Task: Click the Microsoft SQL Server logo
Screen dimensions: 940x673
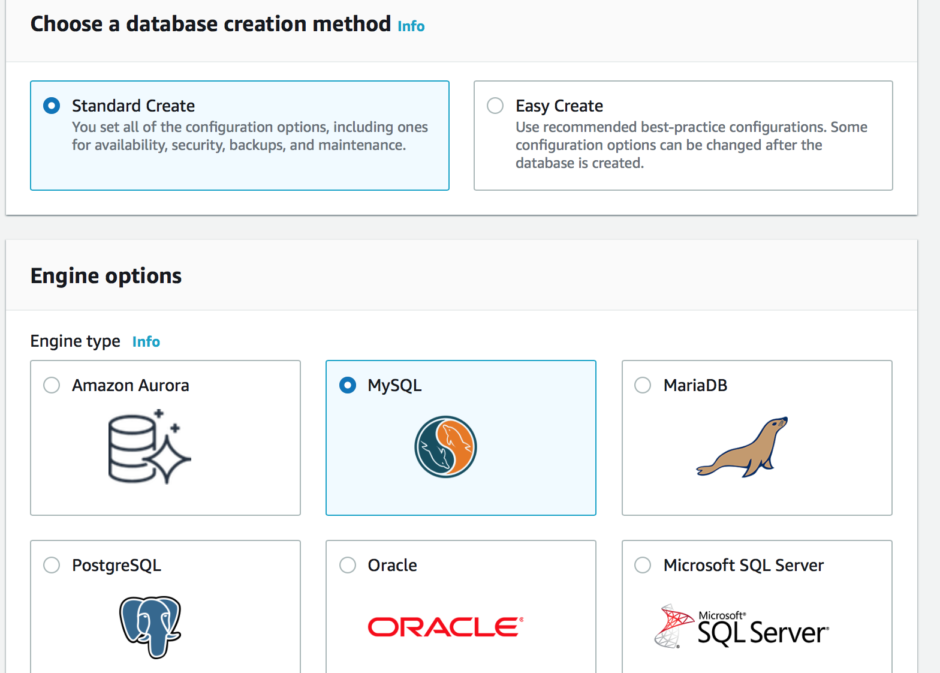Action: tap(742, 627)
